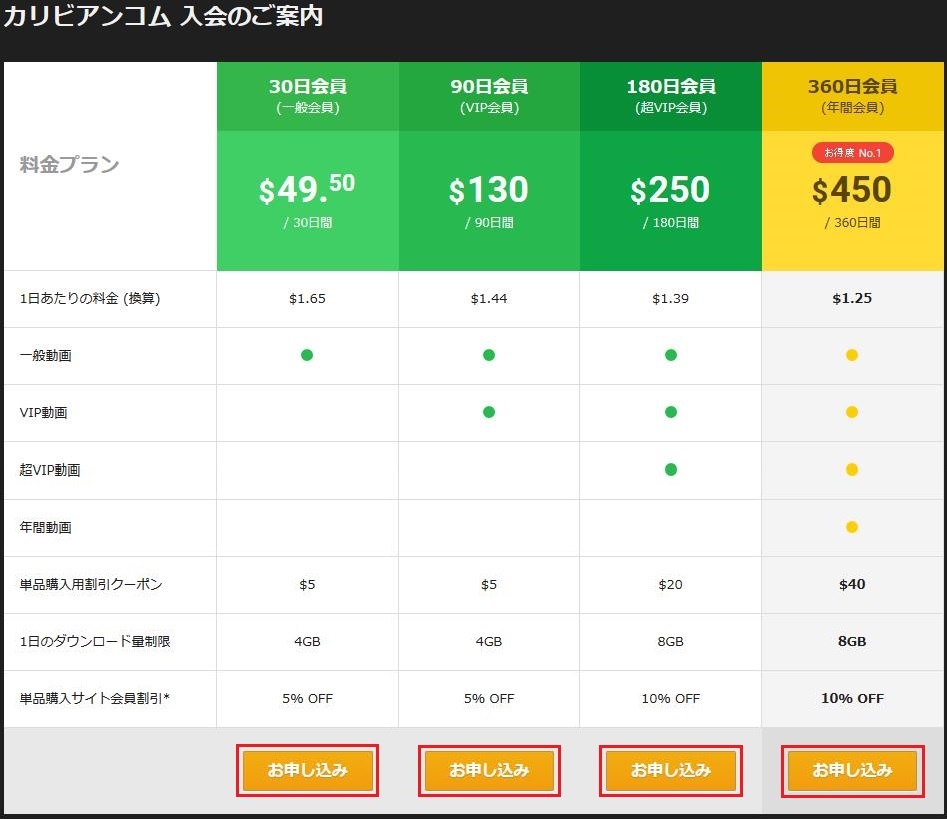
Task: Apply for the 360日会員 annual plan
Action: click(852, 770)
